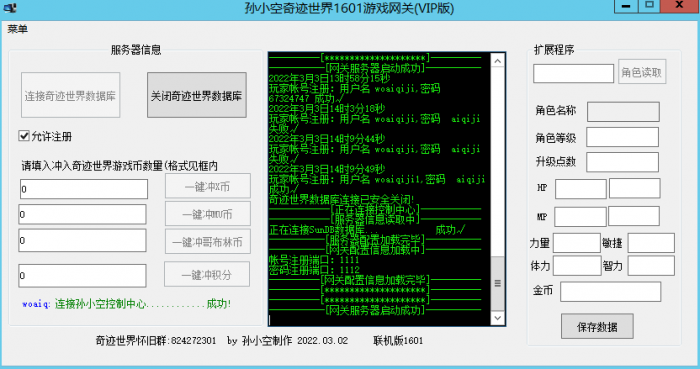Click footer text 奇迹世界怀旧群:824272301
This screenshot has height=369, width=700.
pyautogui.click(x=156, y=340)
